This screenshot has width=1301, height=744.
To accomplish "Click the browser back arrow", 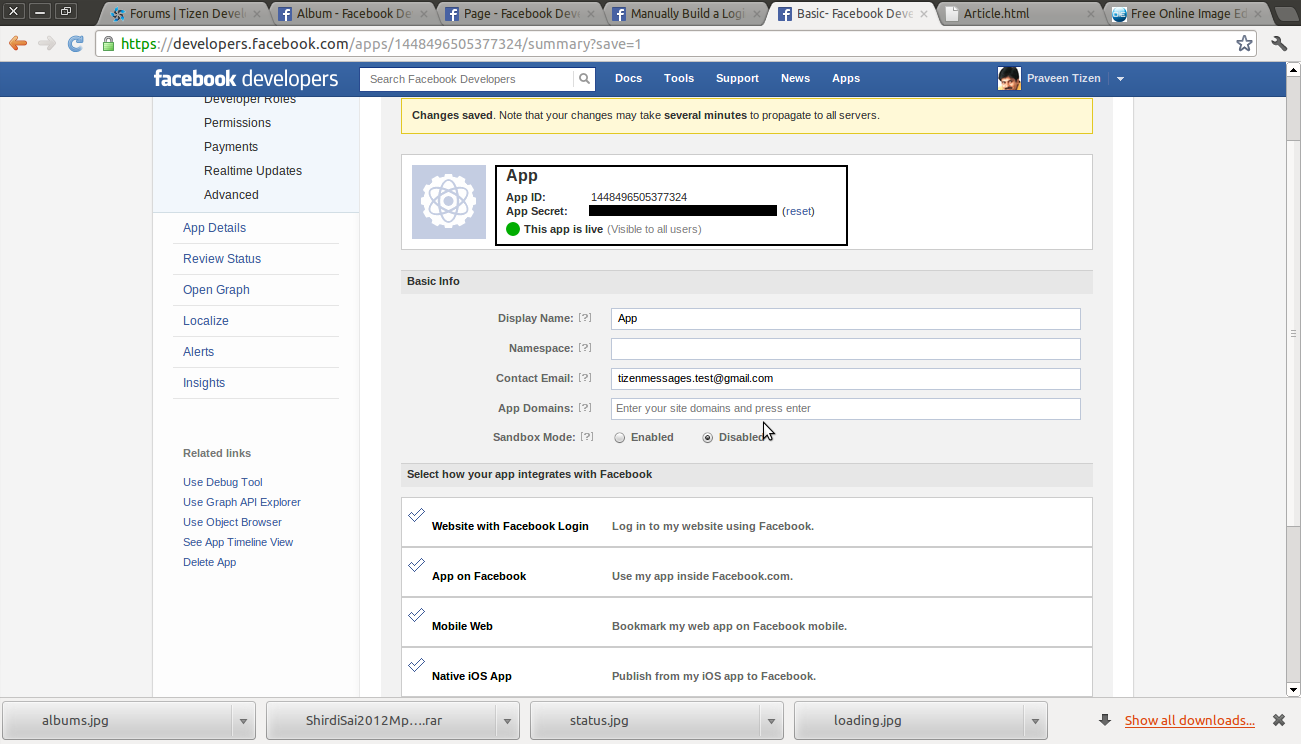I will (18, 44).
